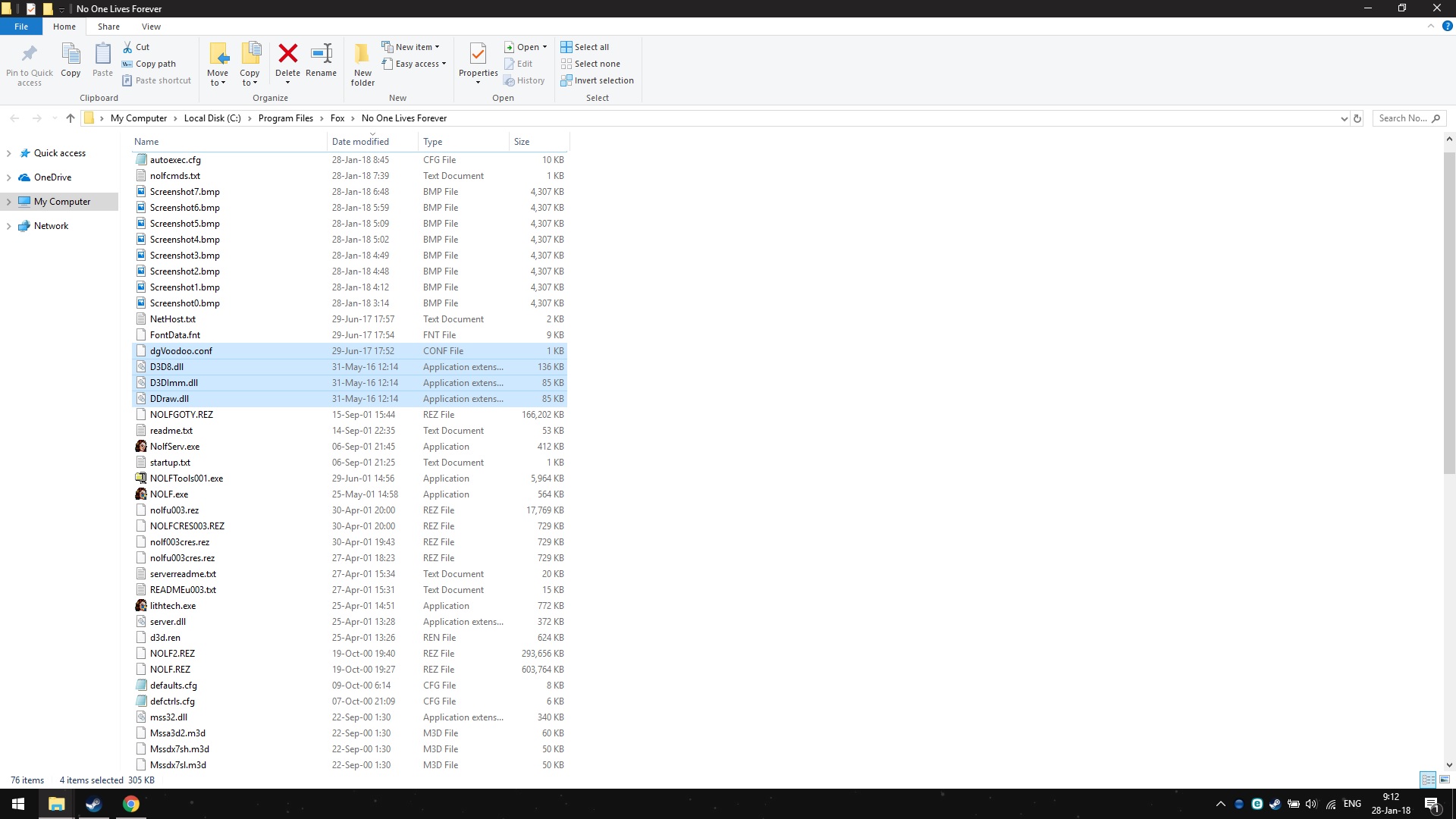The height and width of the screenshot is (819, 1456).
Task: Click Paste shortcut in ribbon
Action: pos(156,80)
